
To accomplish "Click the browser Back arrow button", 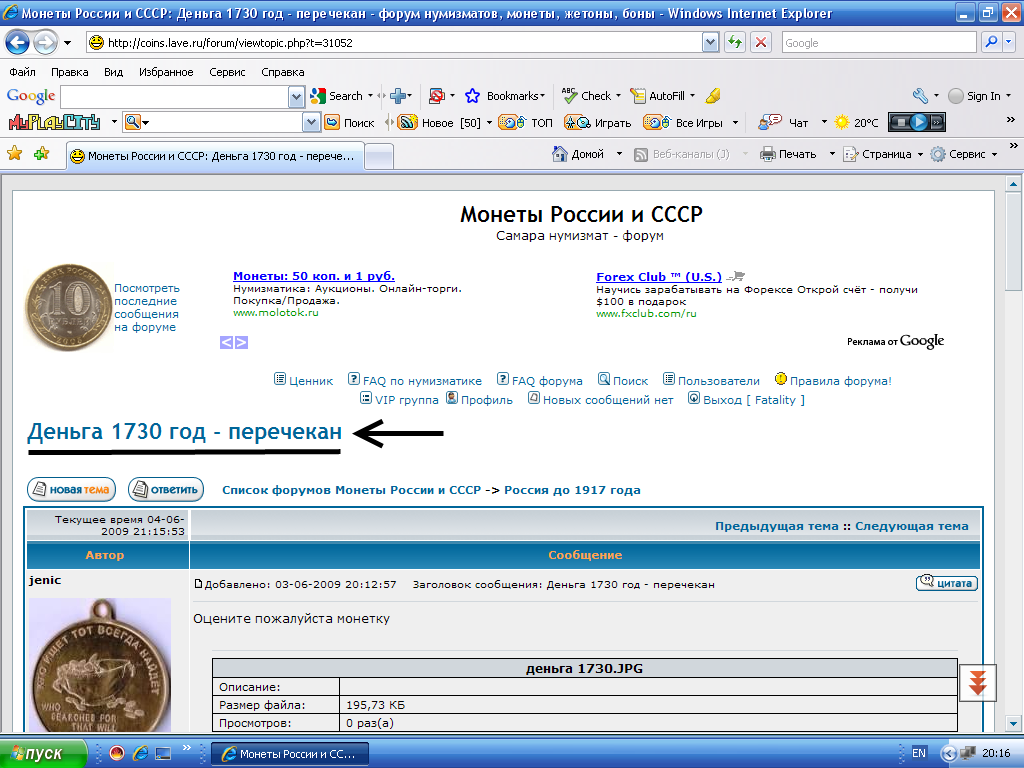I will point(18,43).
